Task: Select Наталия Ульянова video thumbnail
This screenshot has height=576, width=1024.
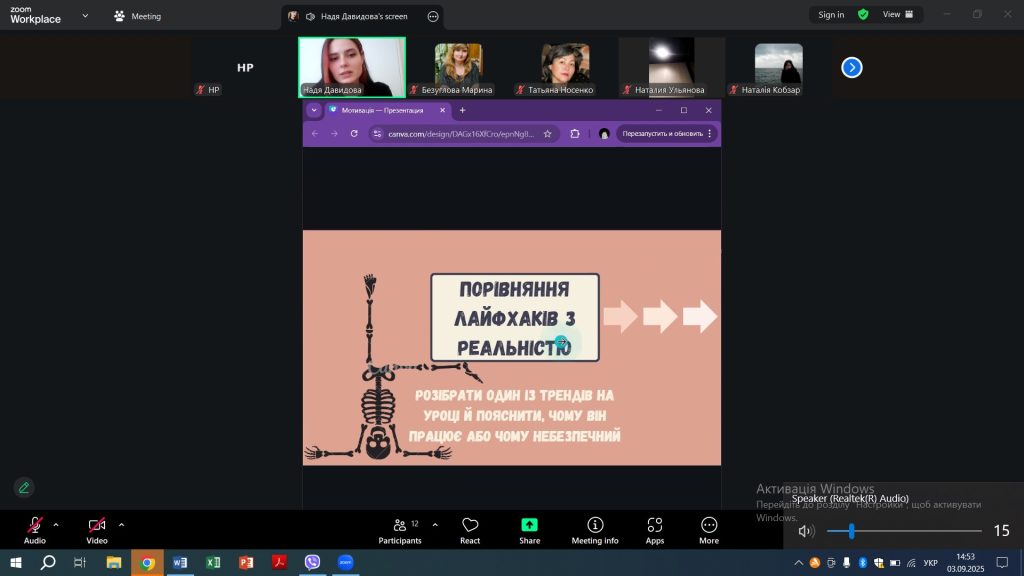Action: pyautogui.click(x=671, y=67)
